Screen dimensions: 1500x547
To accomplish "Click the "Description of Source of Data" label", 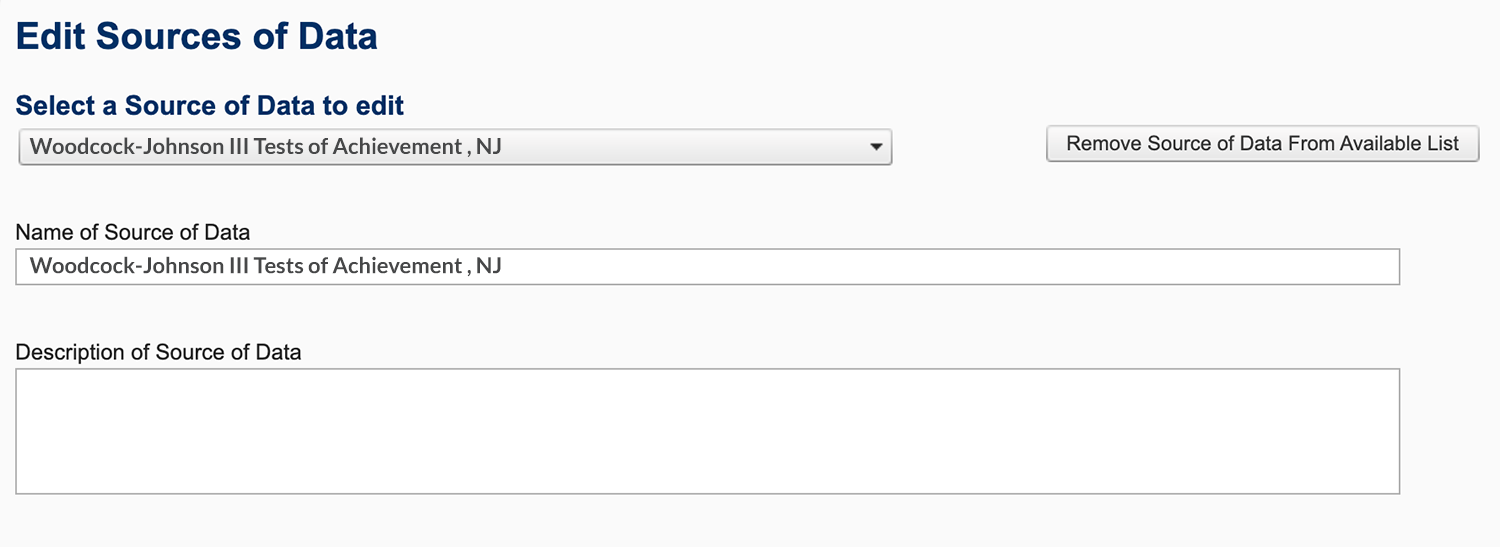I will [158, 352].
